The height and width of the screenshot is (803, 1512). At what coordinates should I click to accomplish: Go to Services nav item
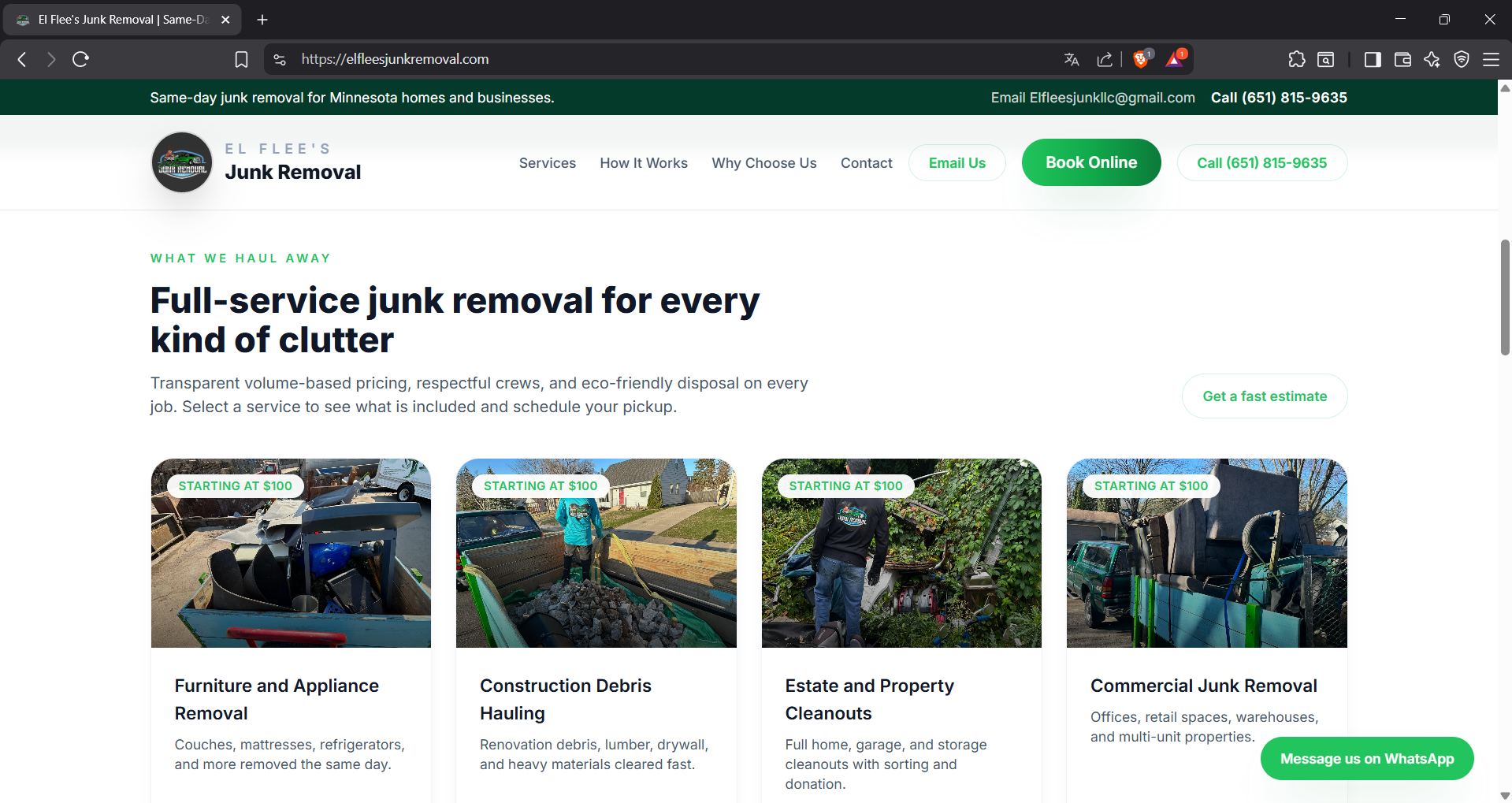(x=547, y=163)
